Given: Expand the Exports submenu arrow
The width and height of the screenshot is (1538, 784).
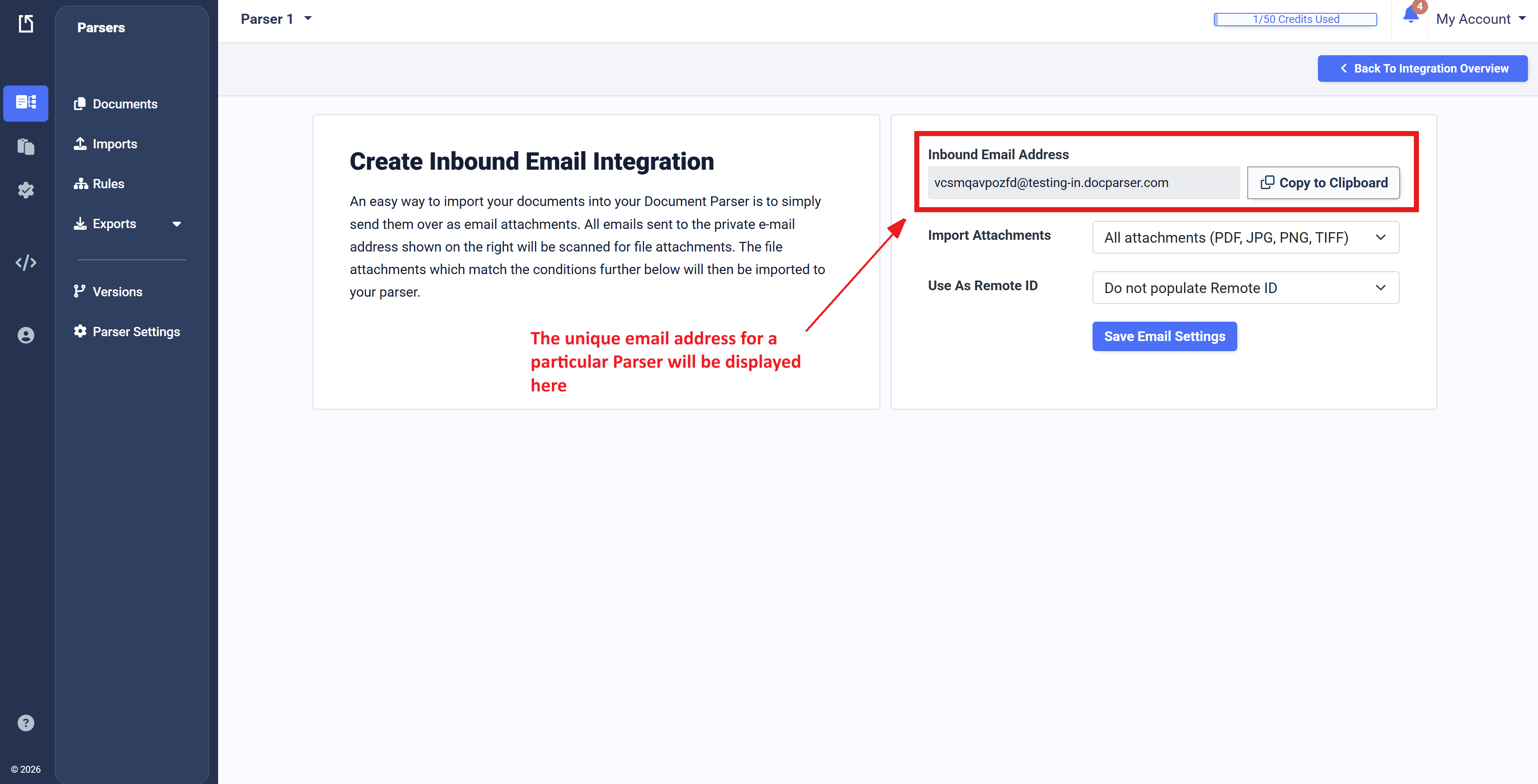Looking at the screenshot, I should [177, 224].
